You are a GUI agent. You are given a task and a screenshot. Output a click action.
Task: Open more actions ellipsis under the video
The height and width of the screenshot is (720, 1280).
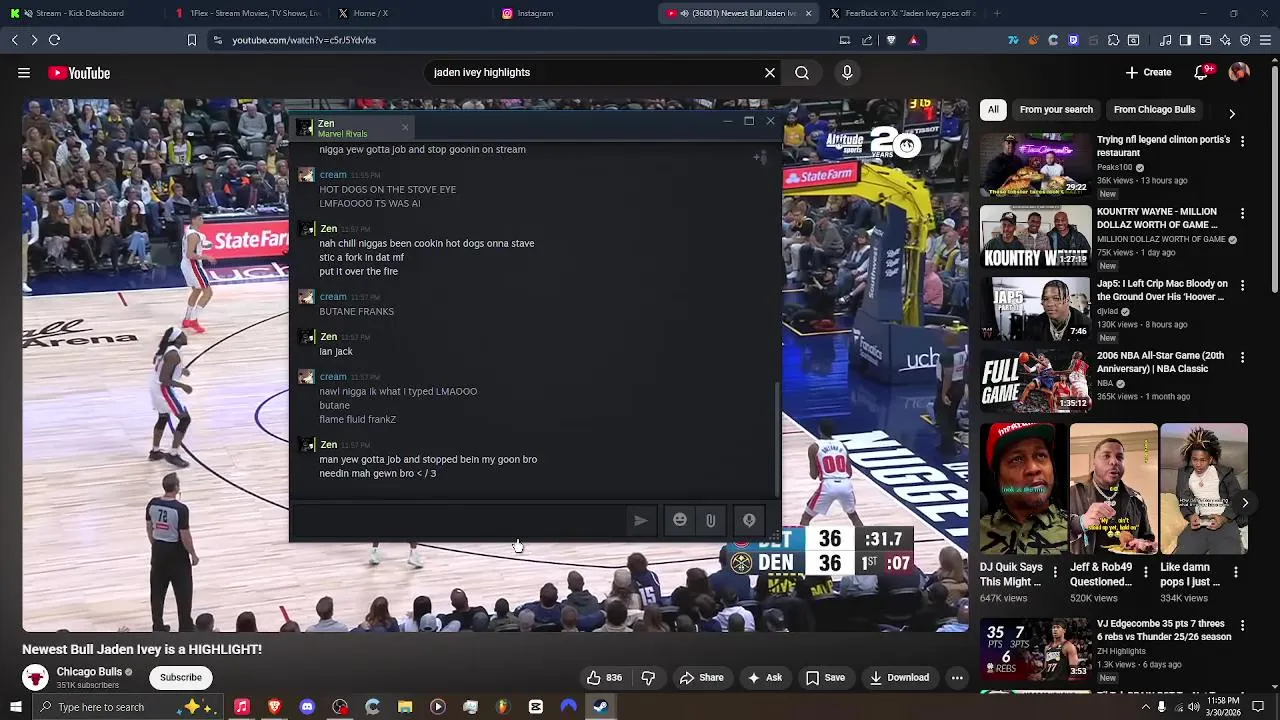pyautogui.click(x=957, y=678)
